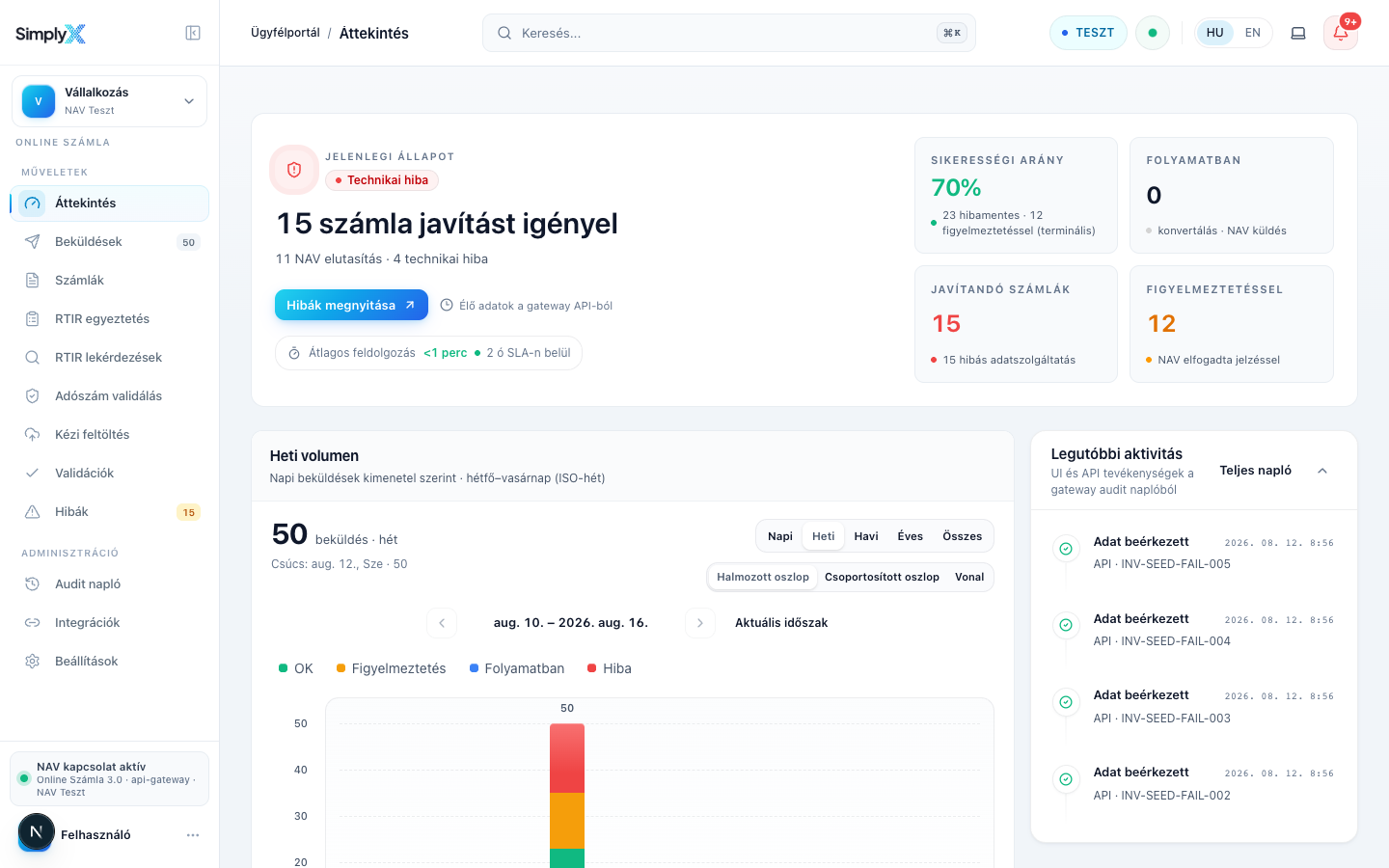The image size is (1389, 868).
Task: Click check icon for INV-SEED-FAIL-005
Action: pyautogui.click(x=1066, y=549)
